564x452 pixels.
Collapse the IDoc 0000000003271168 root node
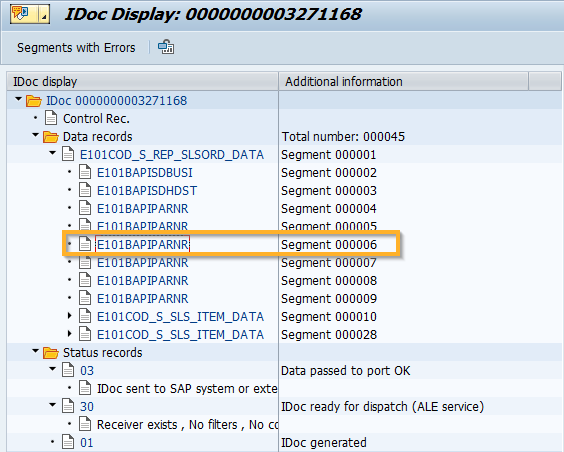(x=18, y=99)
